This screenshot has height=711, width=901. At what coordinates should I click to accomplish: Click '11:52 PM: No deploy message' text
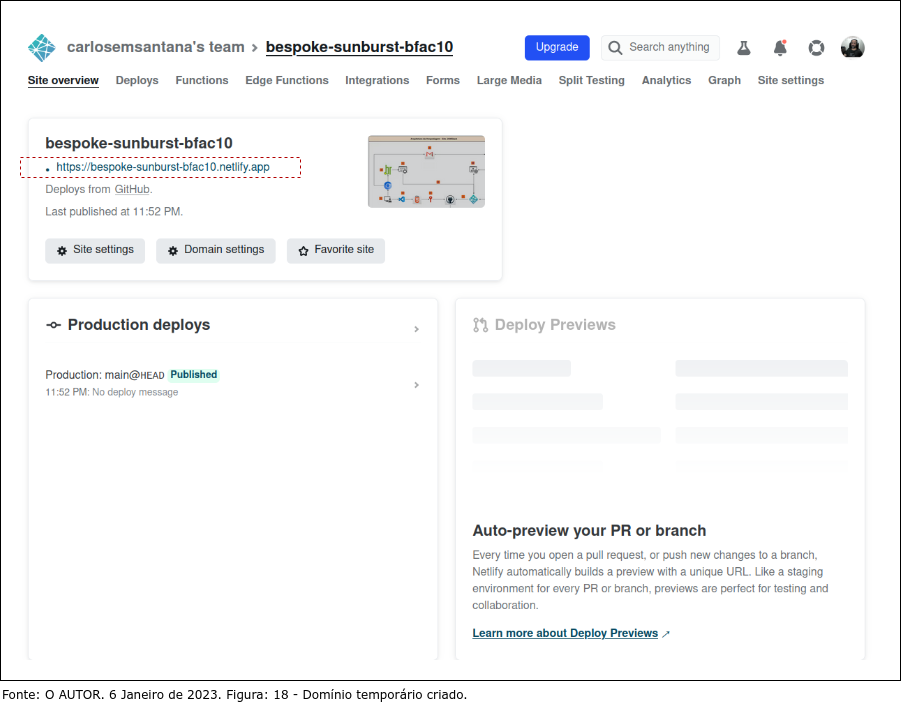coord(111,393)
